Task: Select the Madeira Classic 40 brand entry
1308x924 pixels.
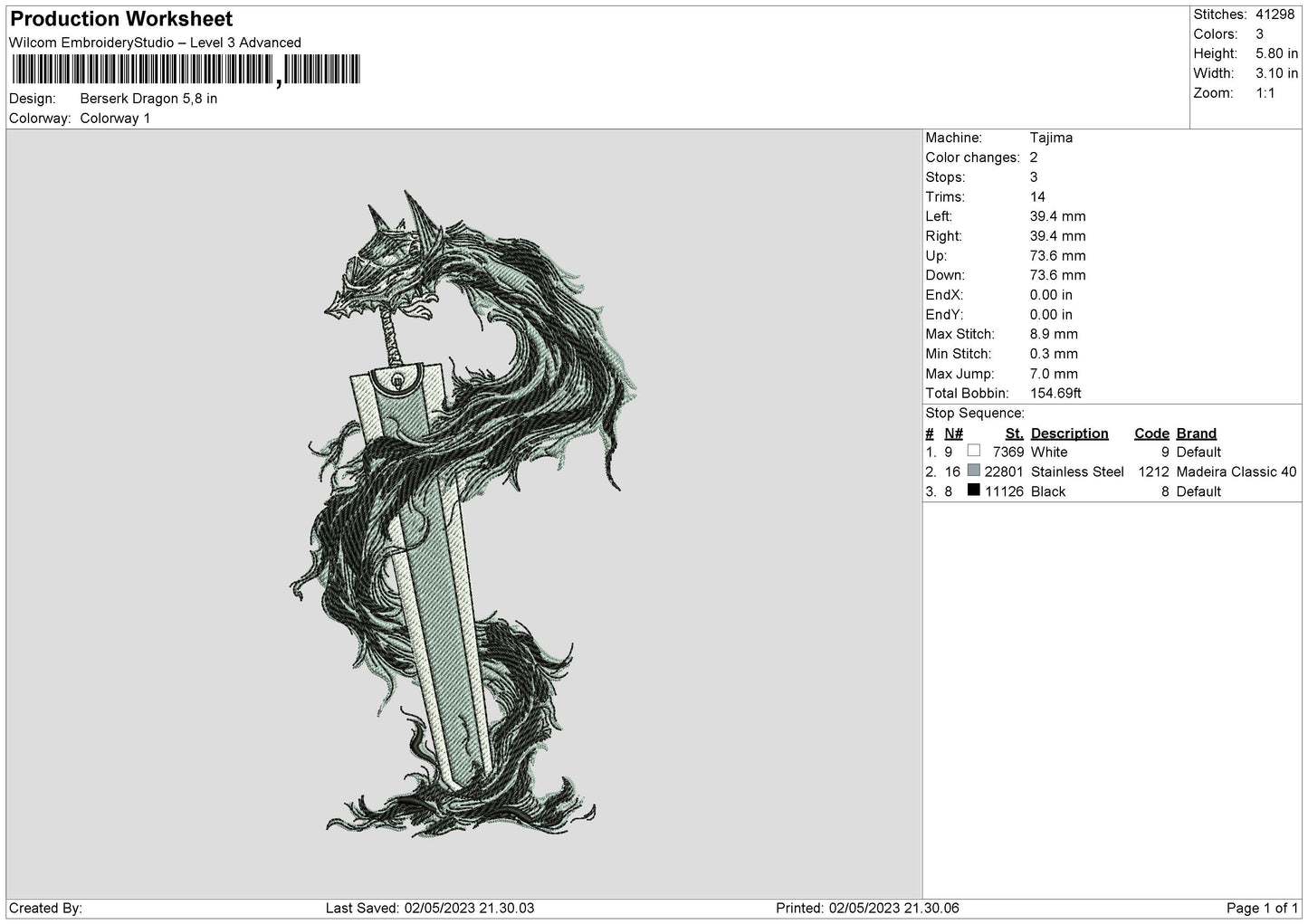Action: (1236, 472)
